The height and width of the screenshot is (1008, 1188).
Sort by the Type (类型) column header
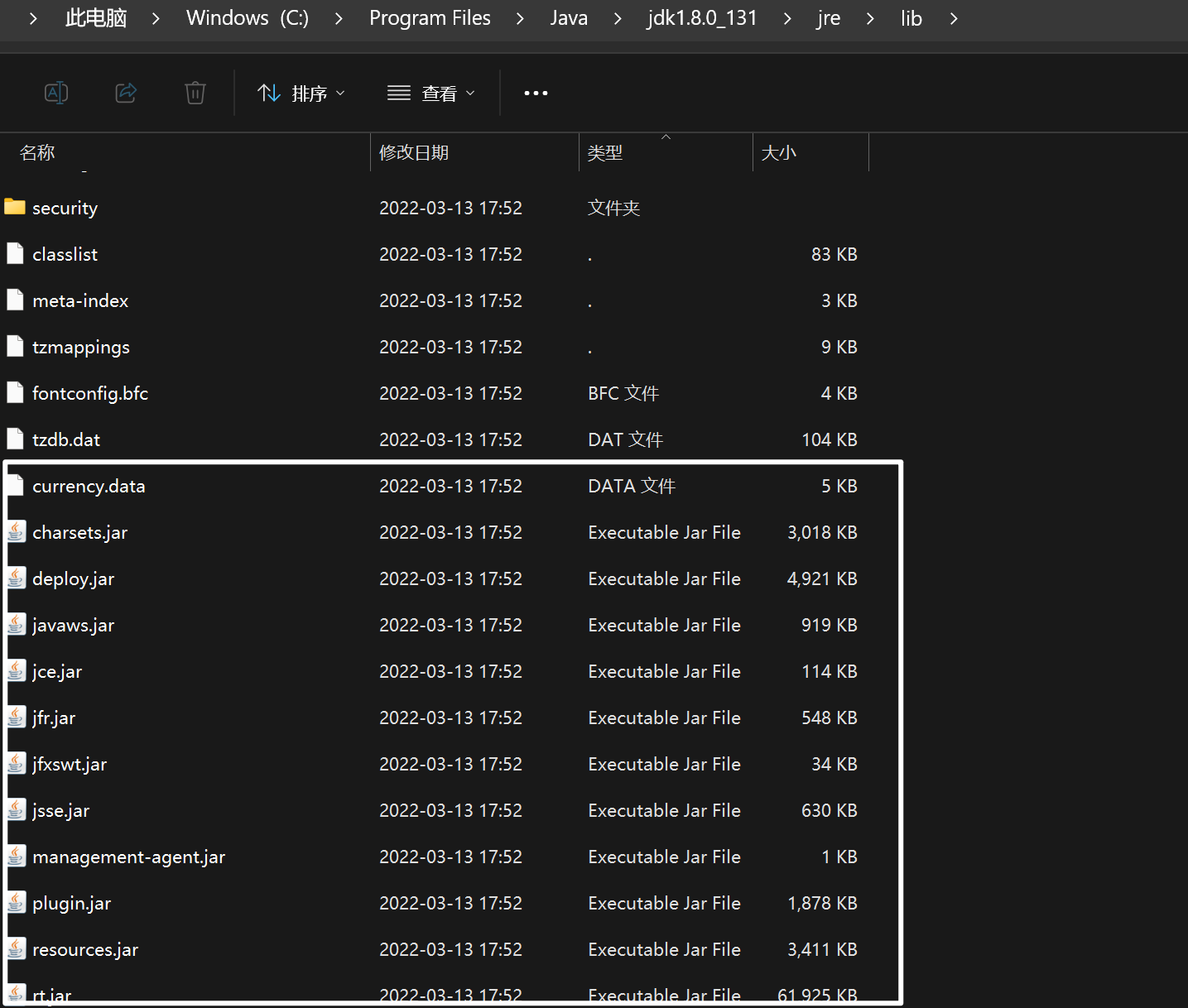point(604,152)
